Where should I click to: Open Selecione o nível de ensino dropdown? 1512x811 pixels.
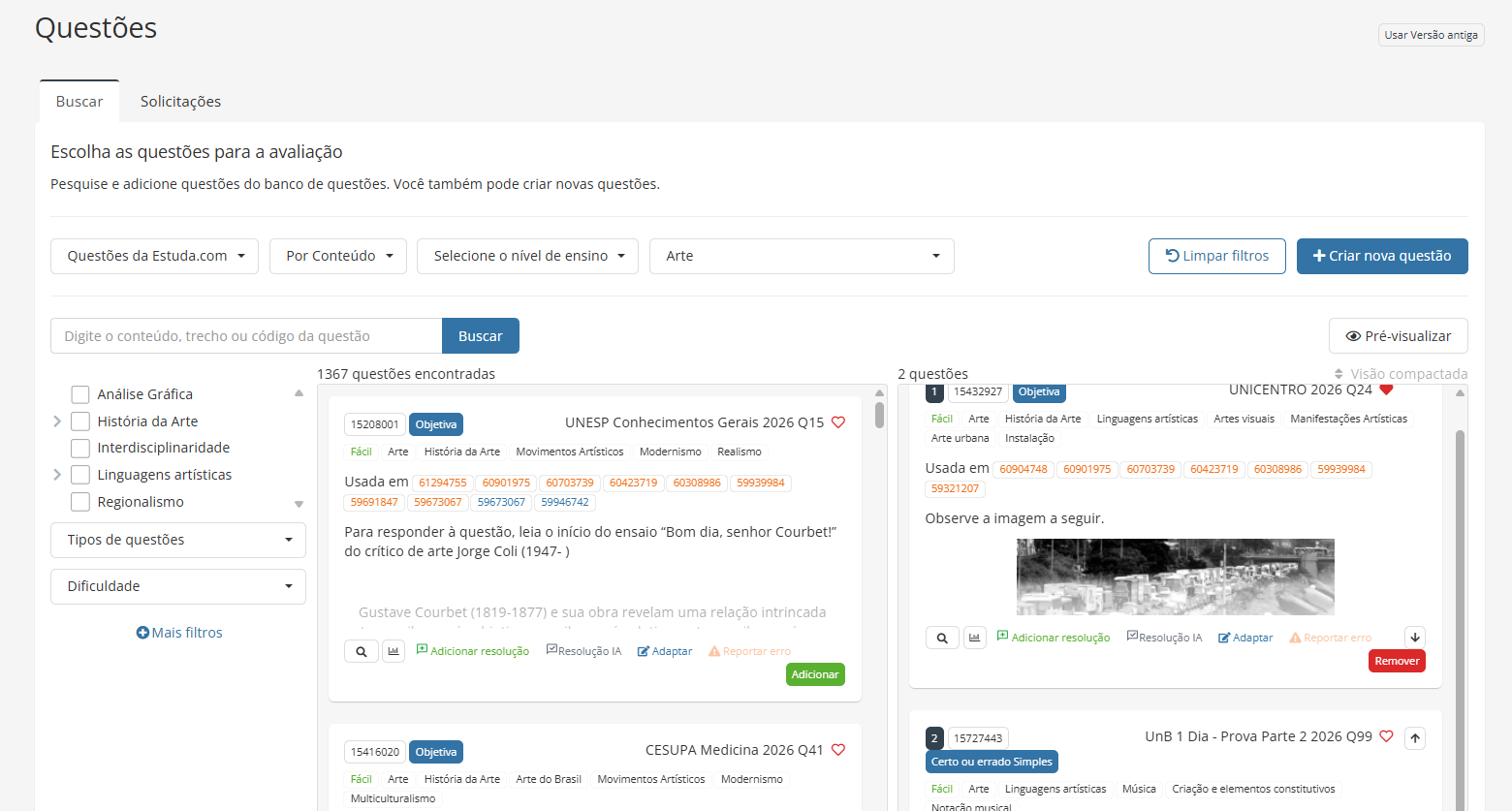[527, 256]
